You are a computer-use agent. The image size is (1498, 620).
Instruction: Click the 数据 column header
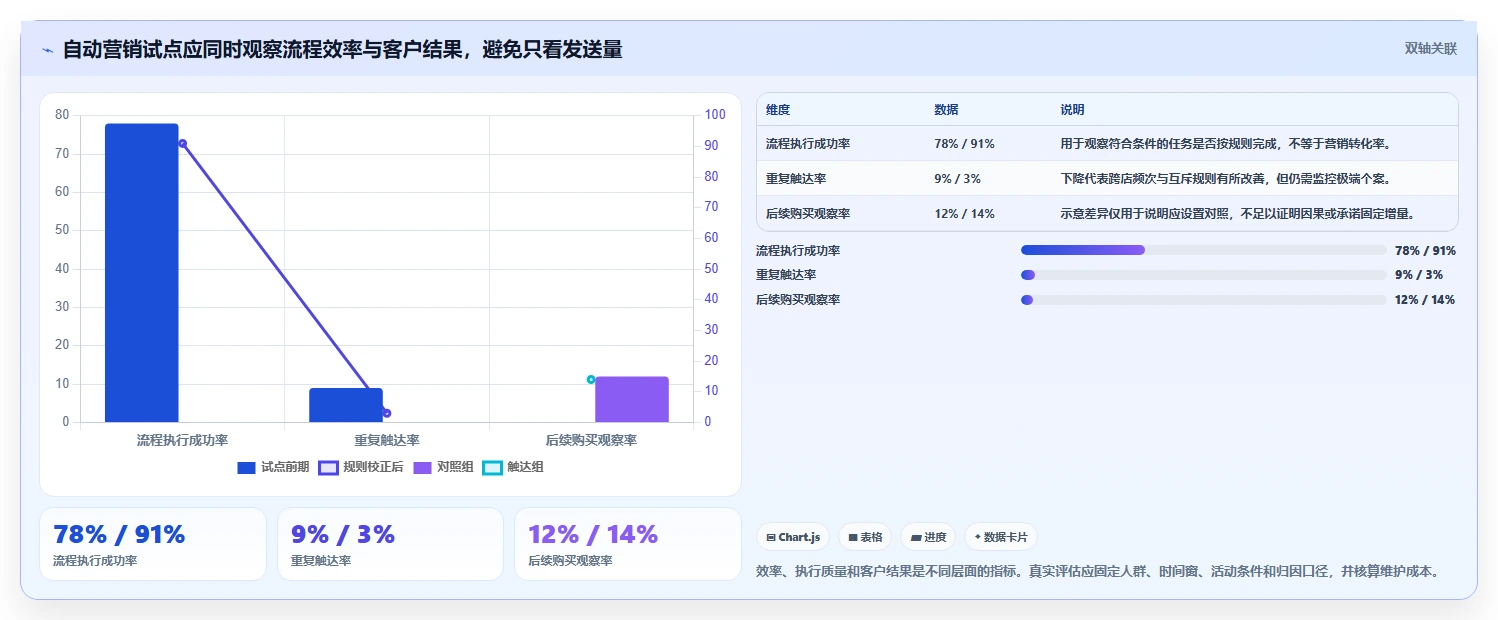[946, 110]
